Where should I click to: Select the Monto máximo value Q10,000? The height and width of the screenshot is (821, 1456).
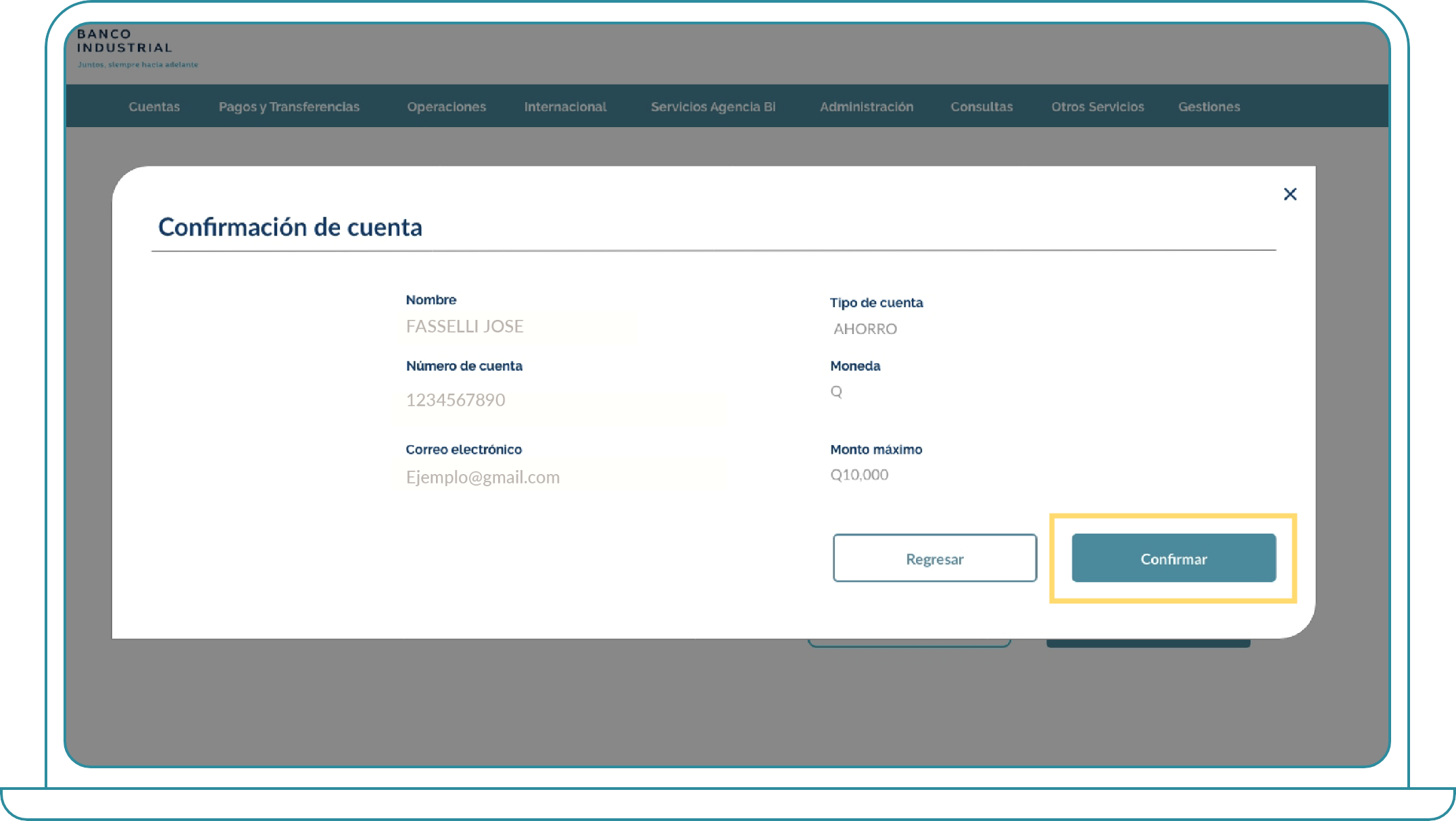859,475
